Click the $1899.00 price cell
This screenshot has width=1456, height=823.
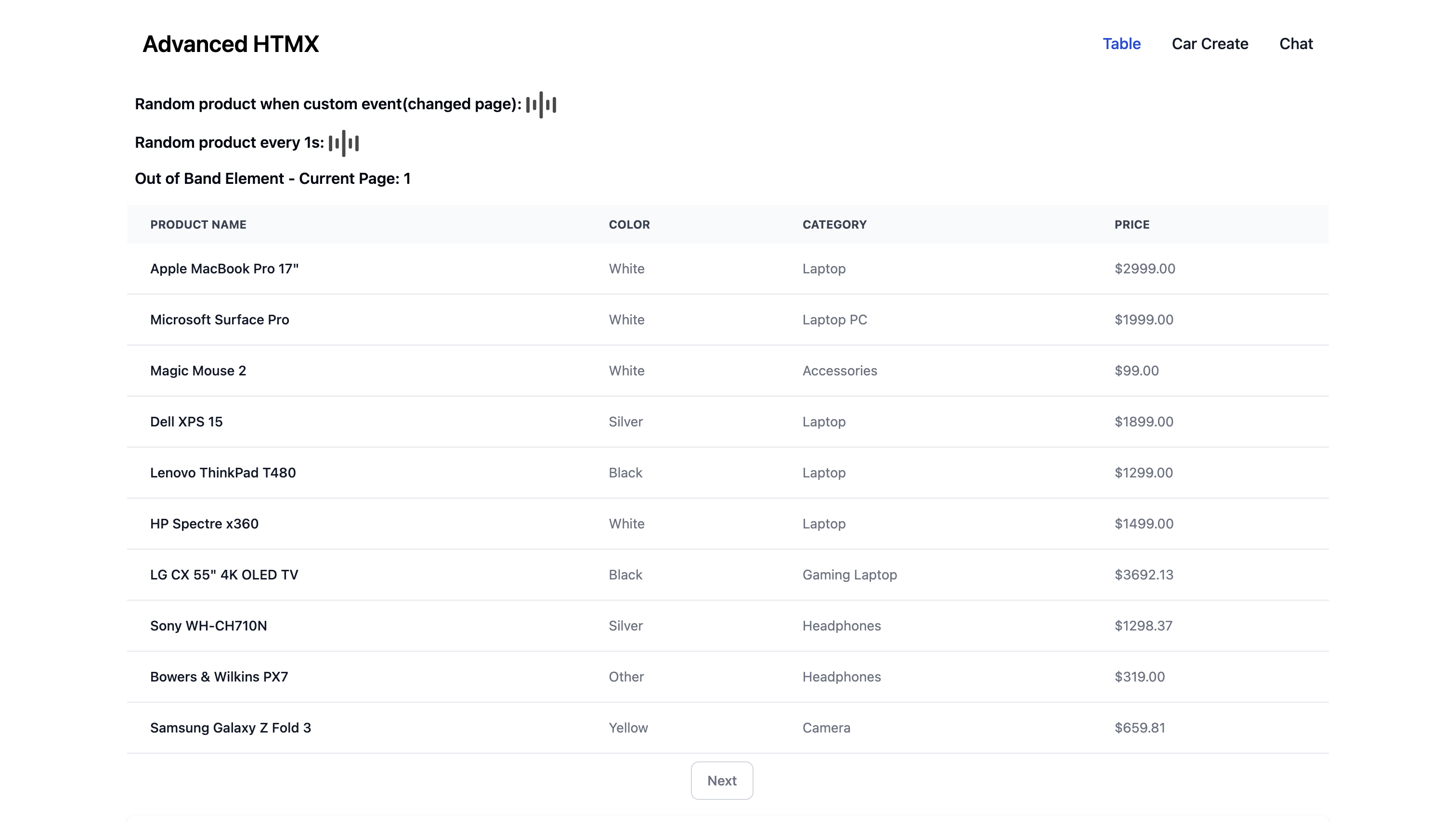coord(1144,421)
